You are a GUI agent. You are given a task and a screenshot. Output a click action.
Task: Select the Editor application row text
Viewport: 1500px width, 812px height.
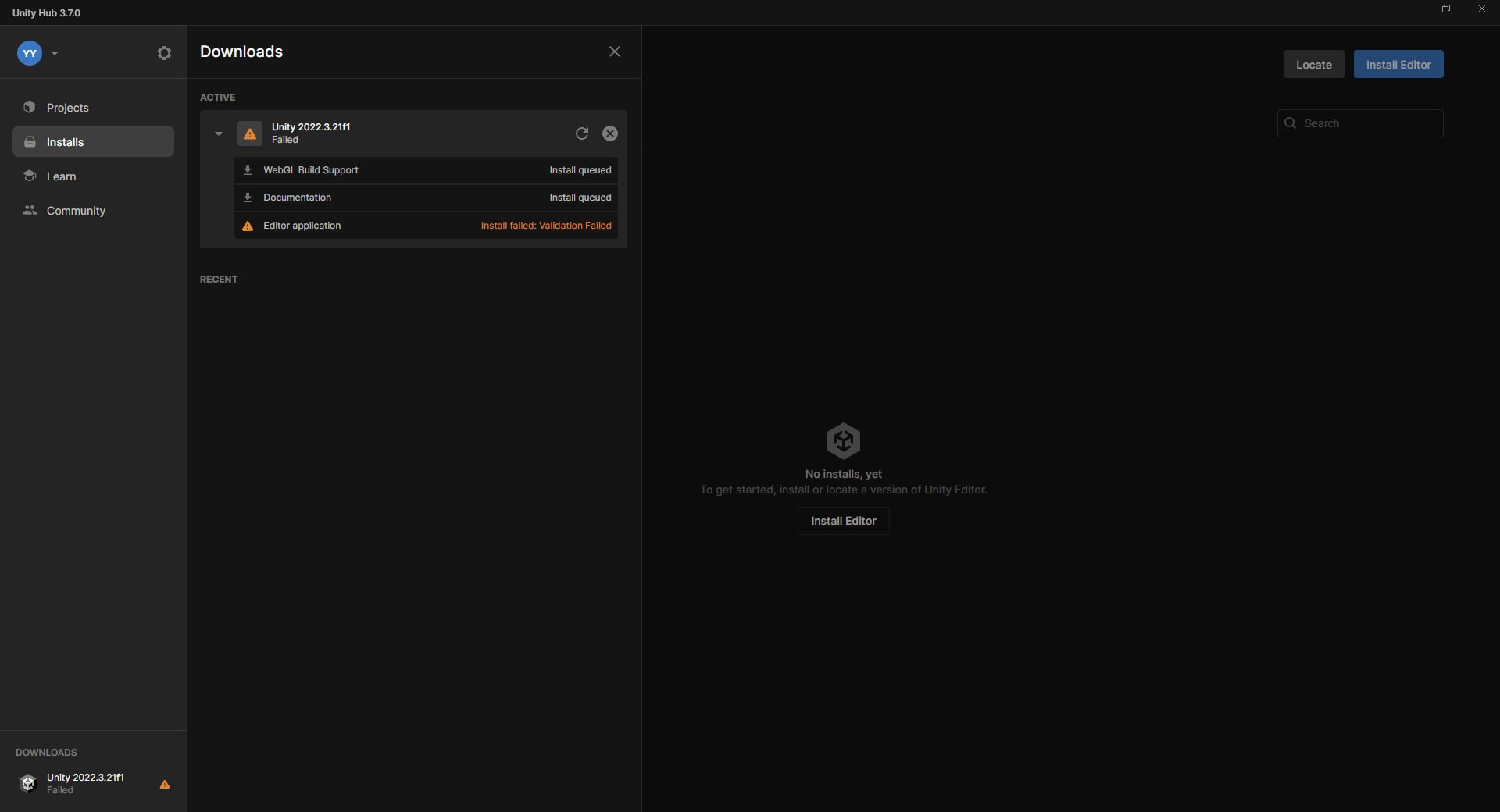[302, 226]
